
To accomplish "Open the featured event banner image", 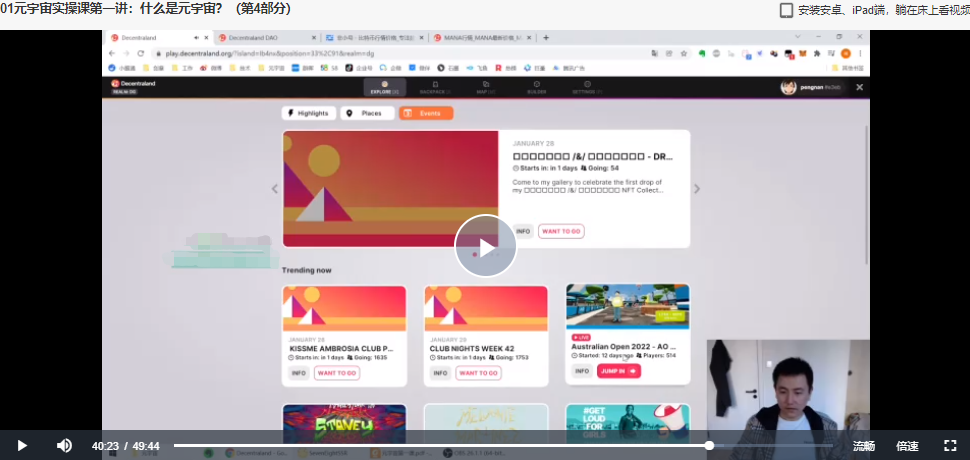I will (390, 189).
